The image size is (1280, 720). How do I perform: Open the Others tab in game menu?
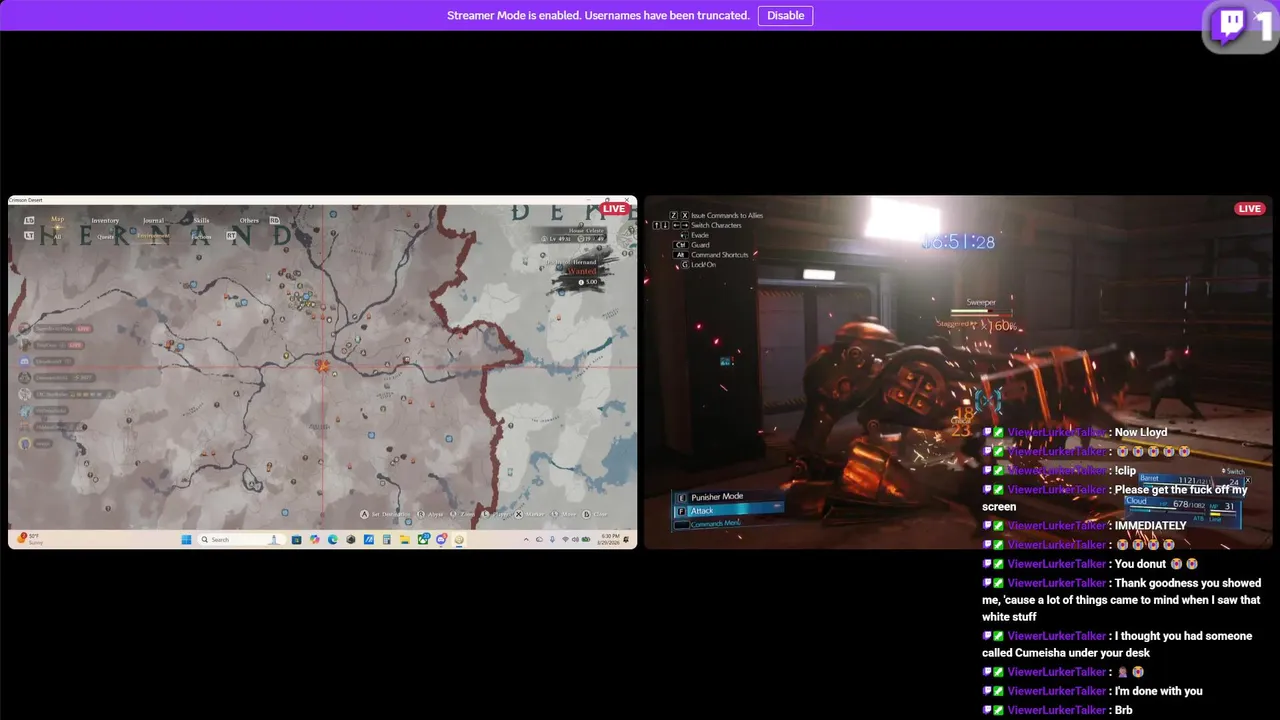(x=249, y=220)
